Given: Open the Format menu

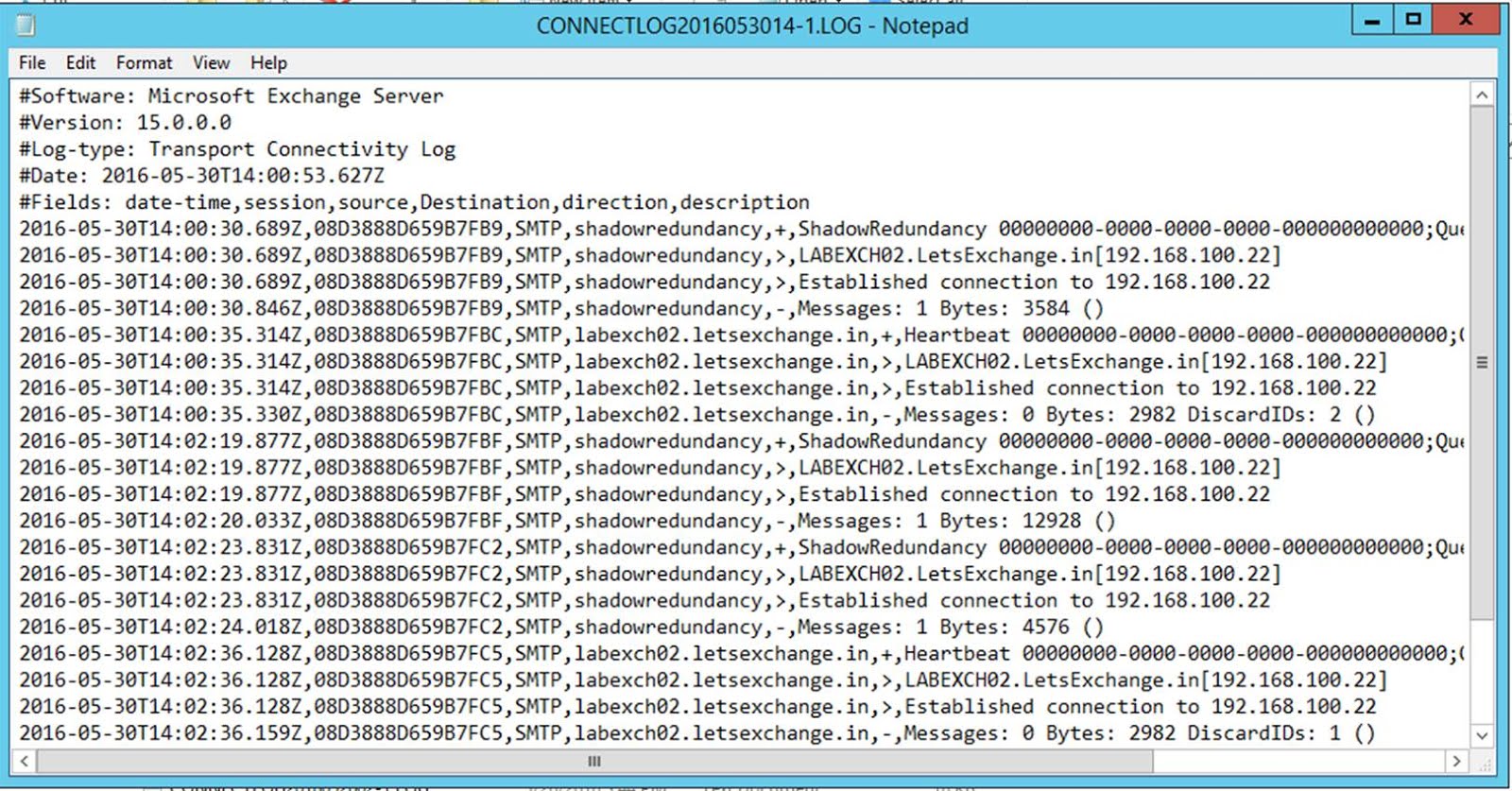Looking at the screenshot, I should (144, 63).
